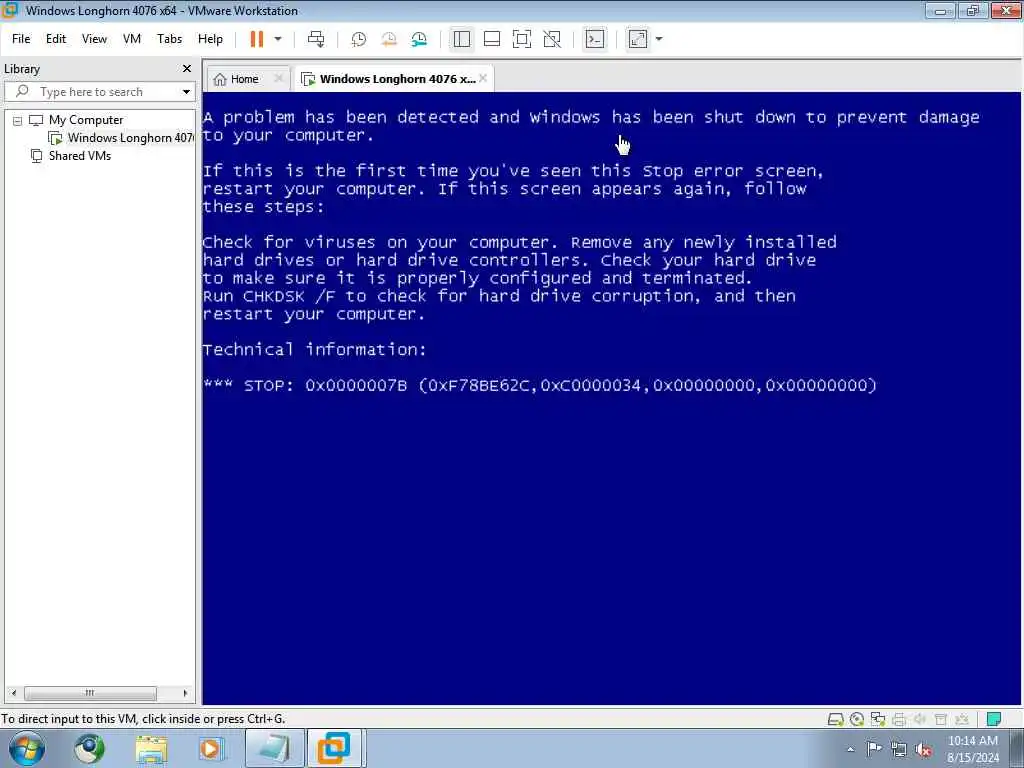
Task: Click the CD/DVD drive status icon
Action: (857, 720)
